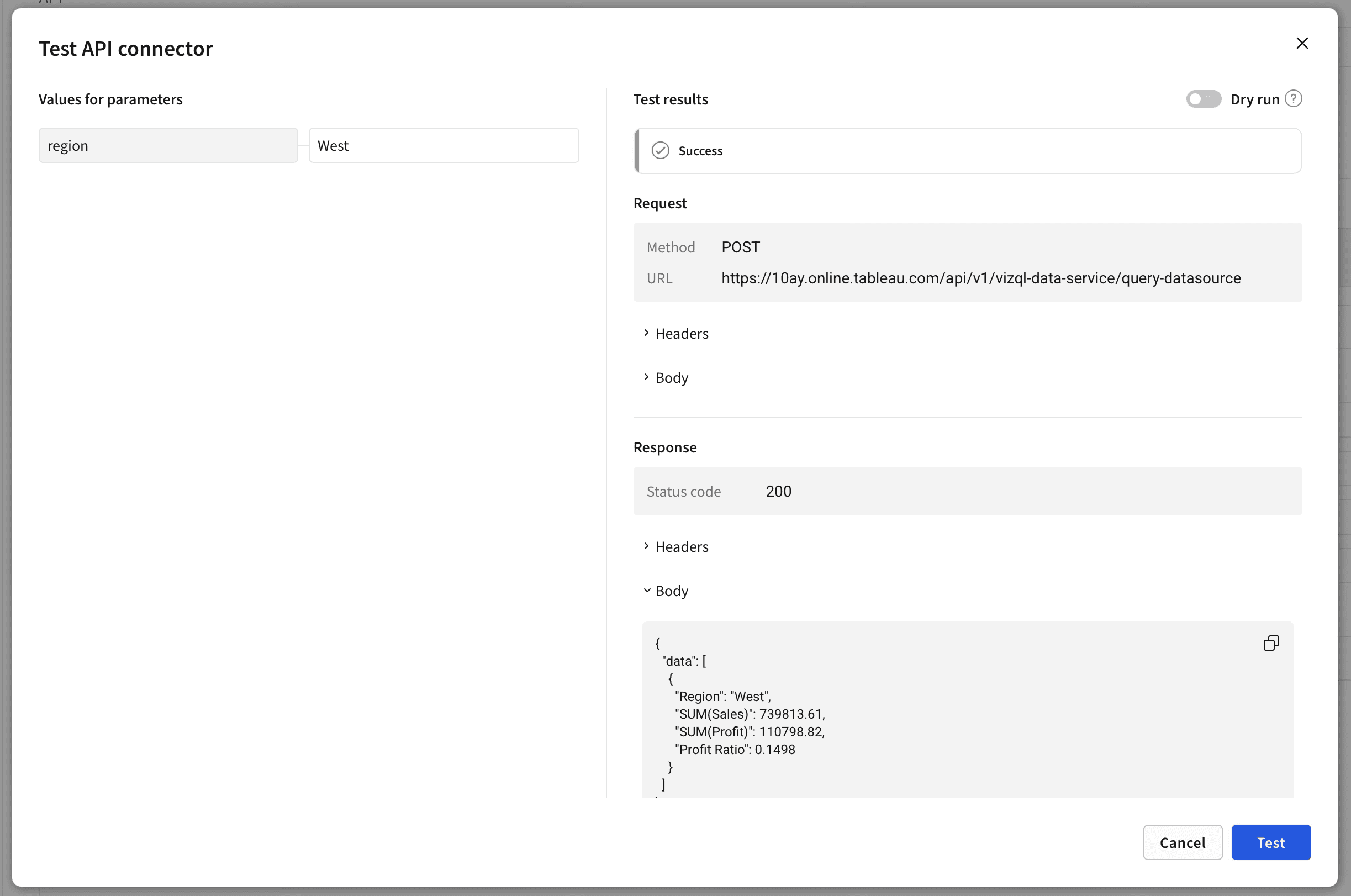The image size is (1351, 896).
Task: Expand the Response Headers section
Action: (681, 546)
